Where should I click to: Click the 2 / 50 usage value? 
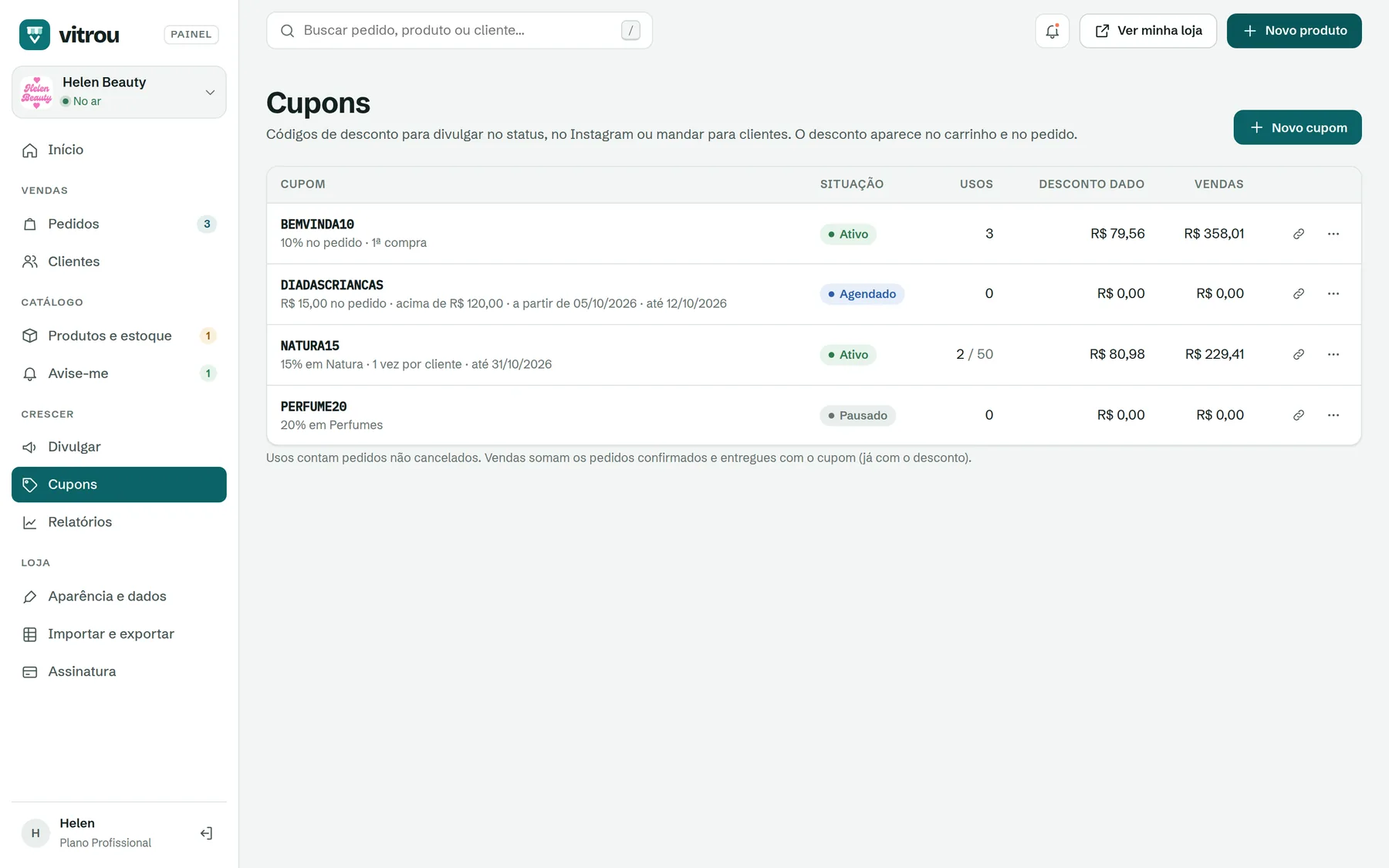pyautogui.click(x=975, y=354)
